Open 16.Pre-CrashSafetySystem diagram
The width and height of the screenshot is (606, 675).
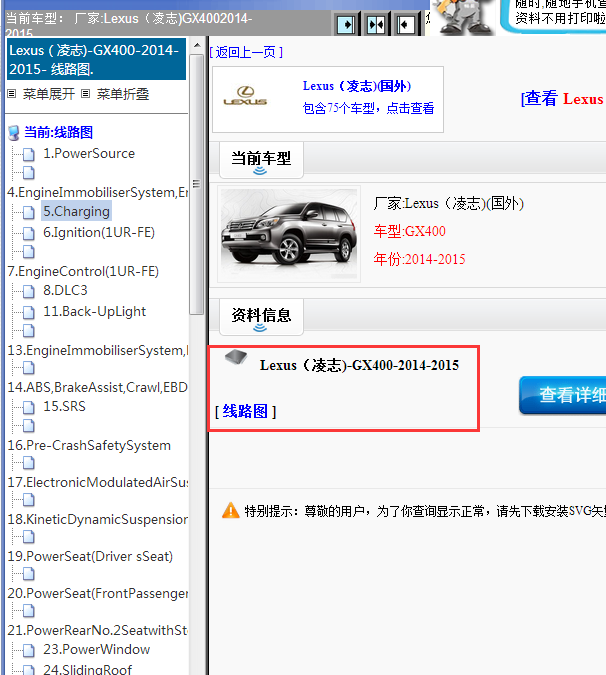89,446
